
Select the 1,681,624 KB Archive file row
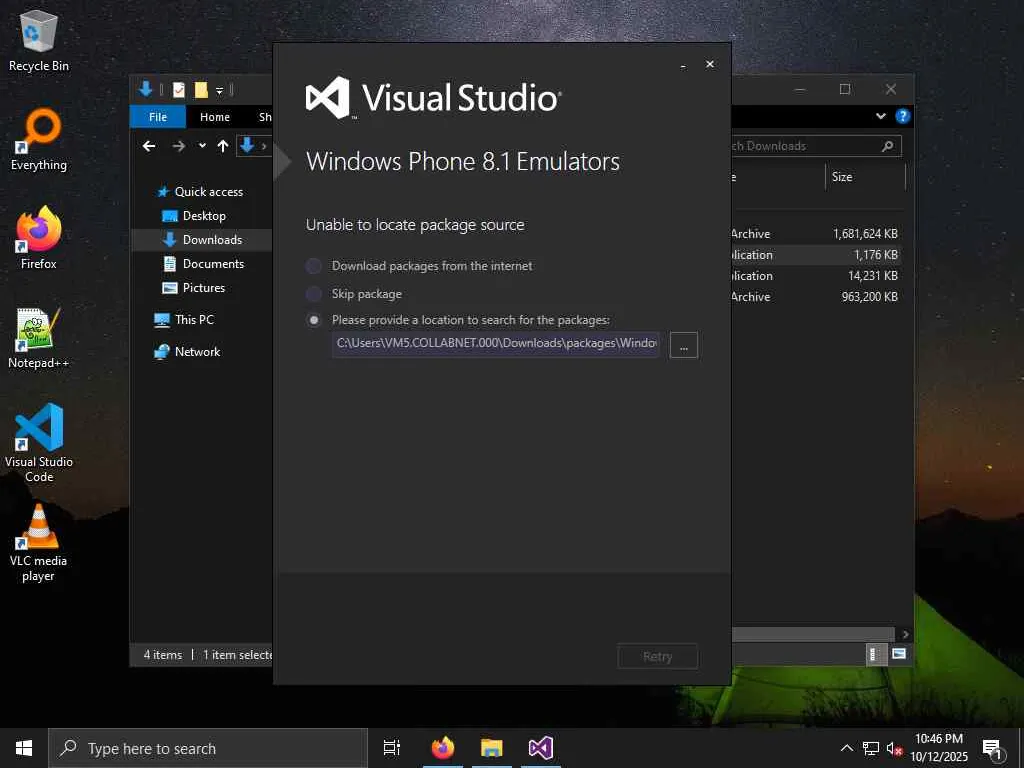pos(816,234)
